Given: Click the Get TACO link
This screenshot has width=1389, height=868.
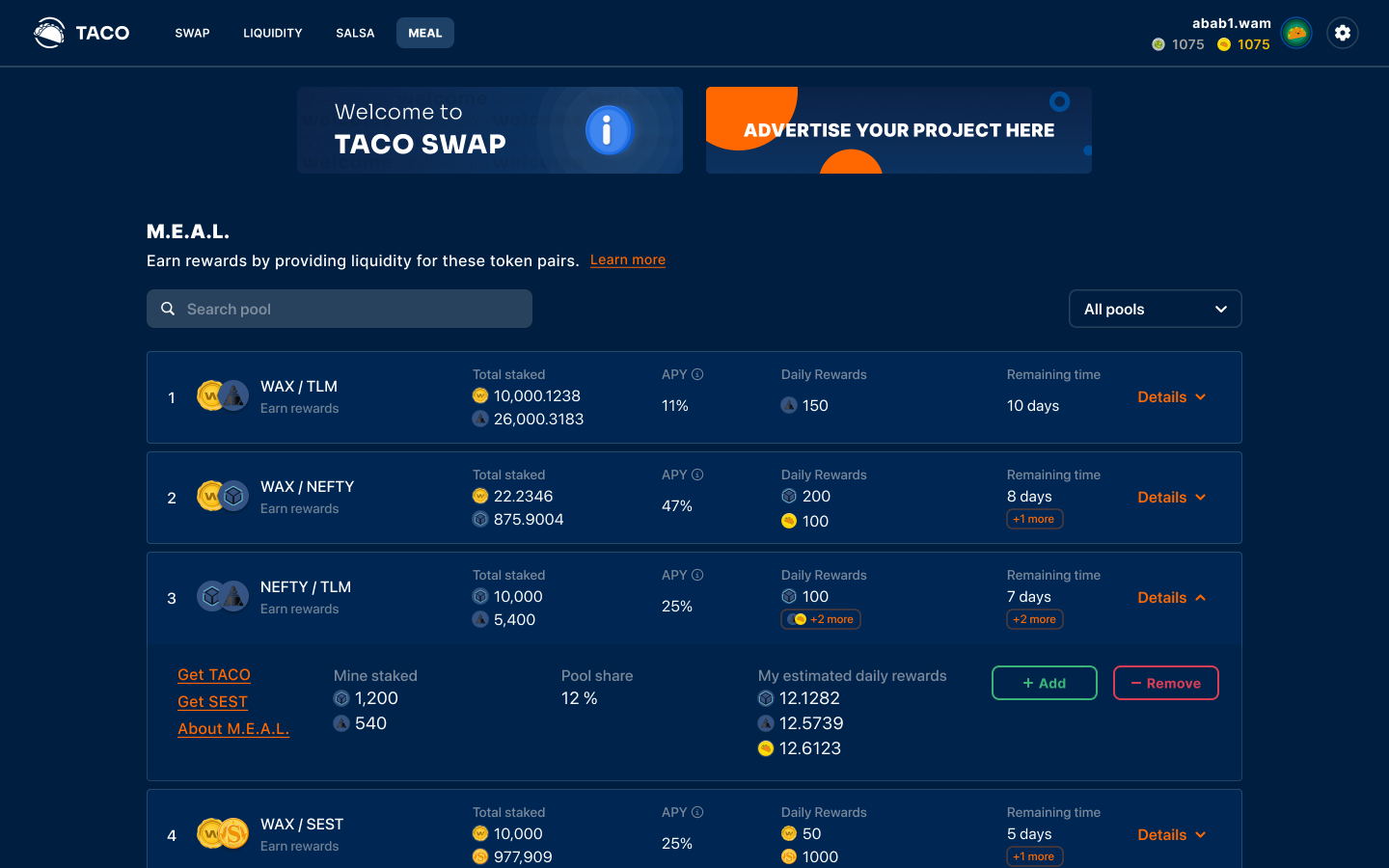Looking at the screenshot, I should pyautogui.click(x=214, y=675).
